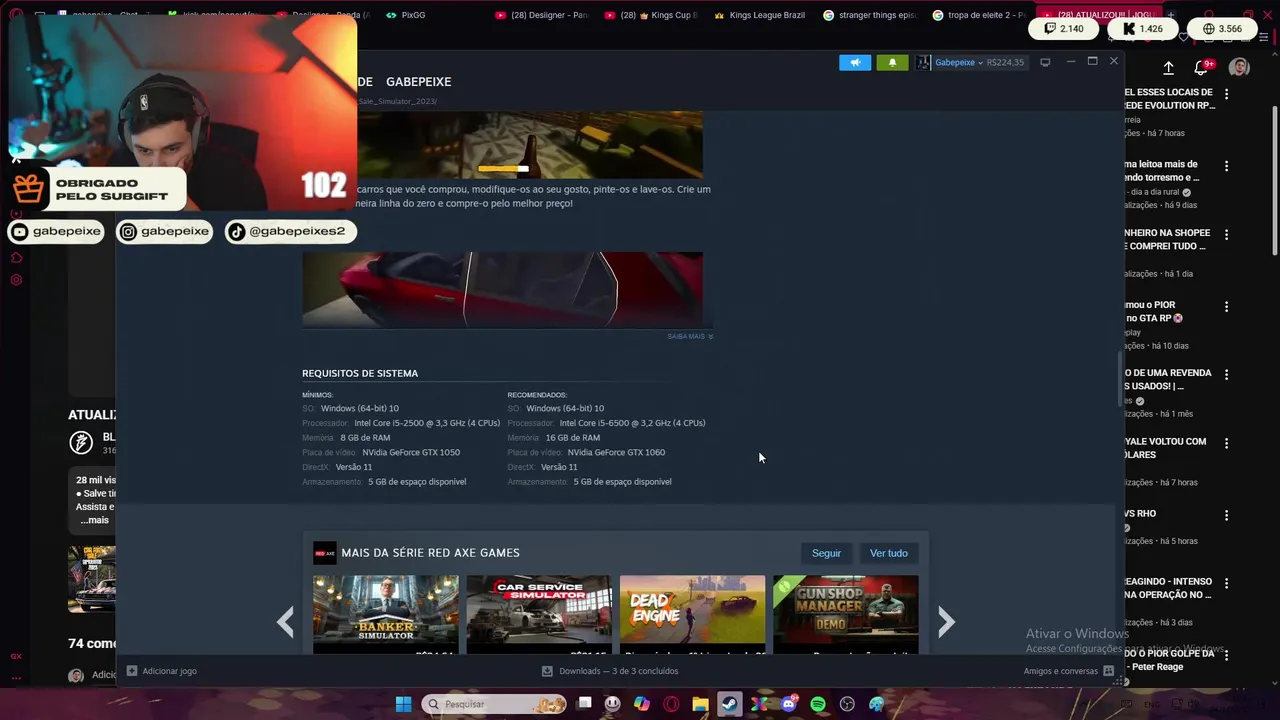Image resolution: width=1280 pixels, height=720 pixels.
Task: Open the GABEPEIXE profile tab in Steam
Action: point(418,82)
